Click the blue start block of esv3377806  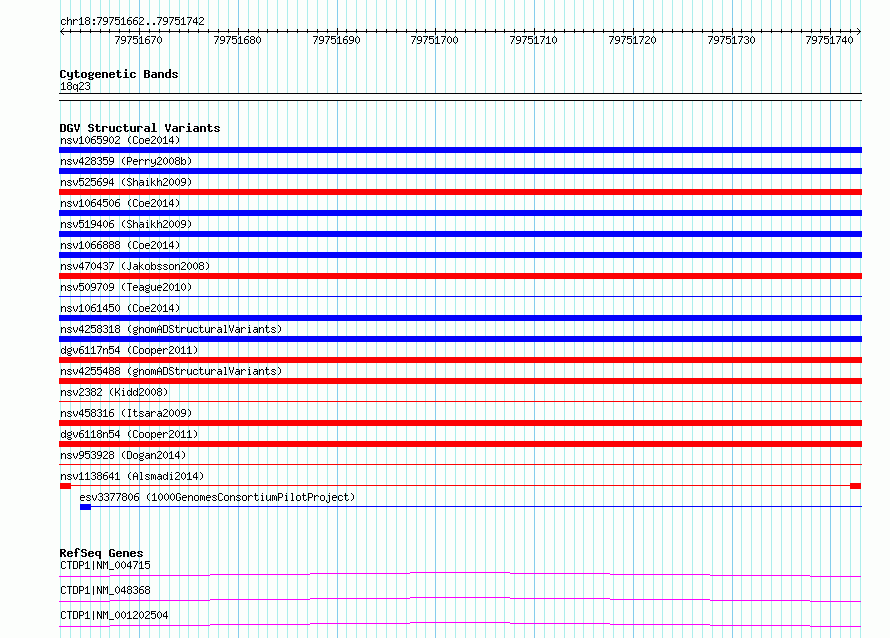click(x=85, y=507)
